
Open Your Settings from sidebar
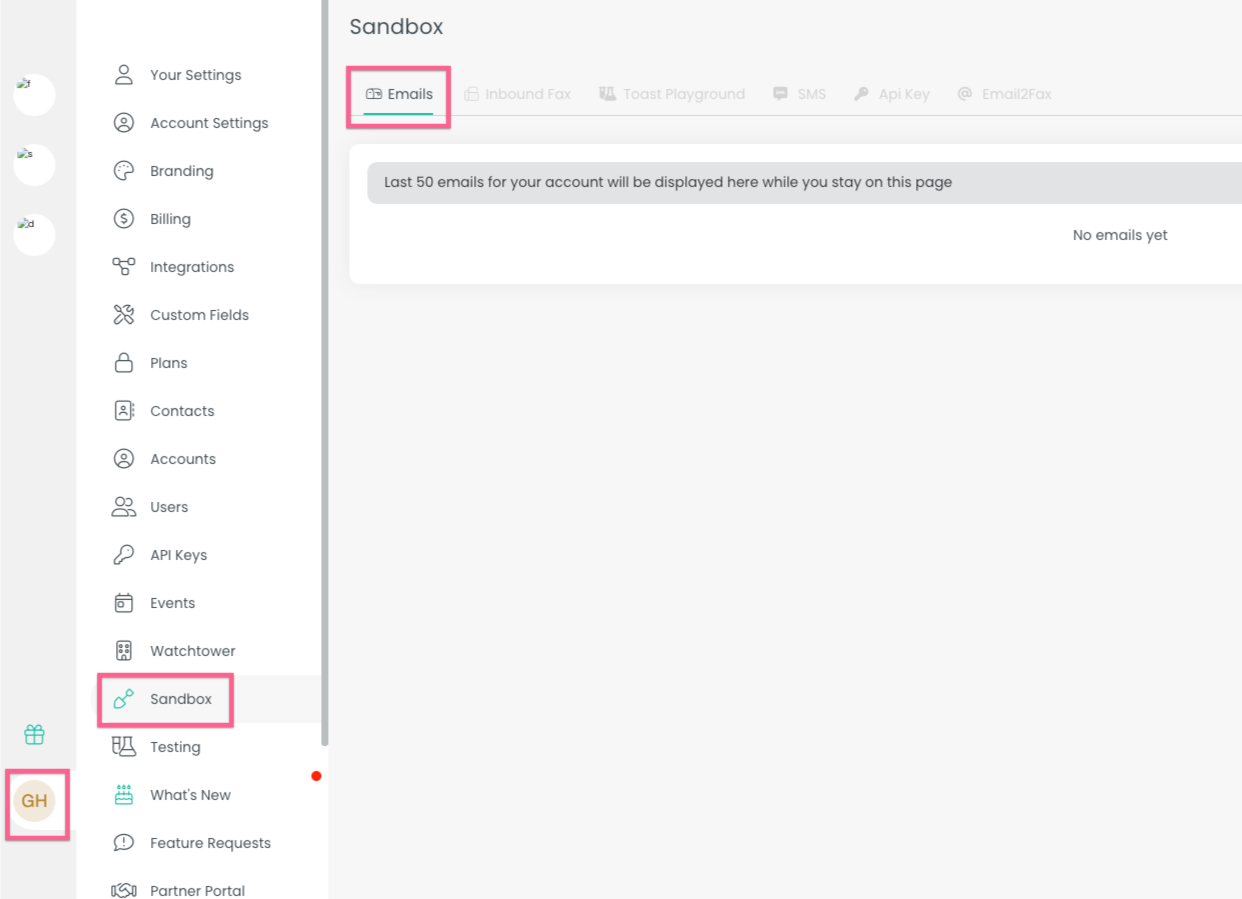[x=196, y=75]
